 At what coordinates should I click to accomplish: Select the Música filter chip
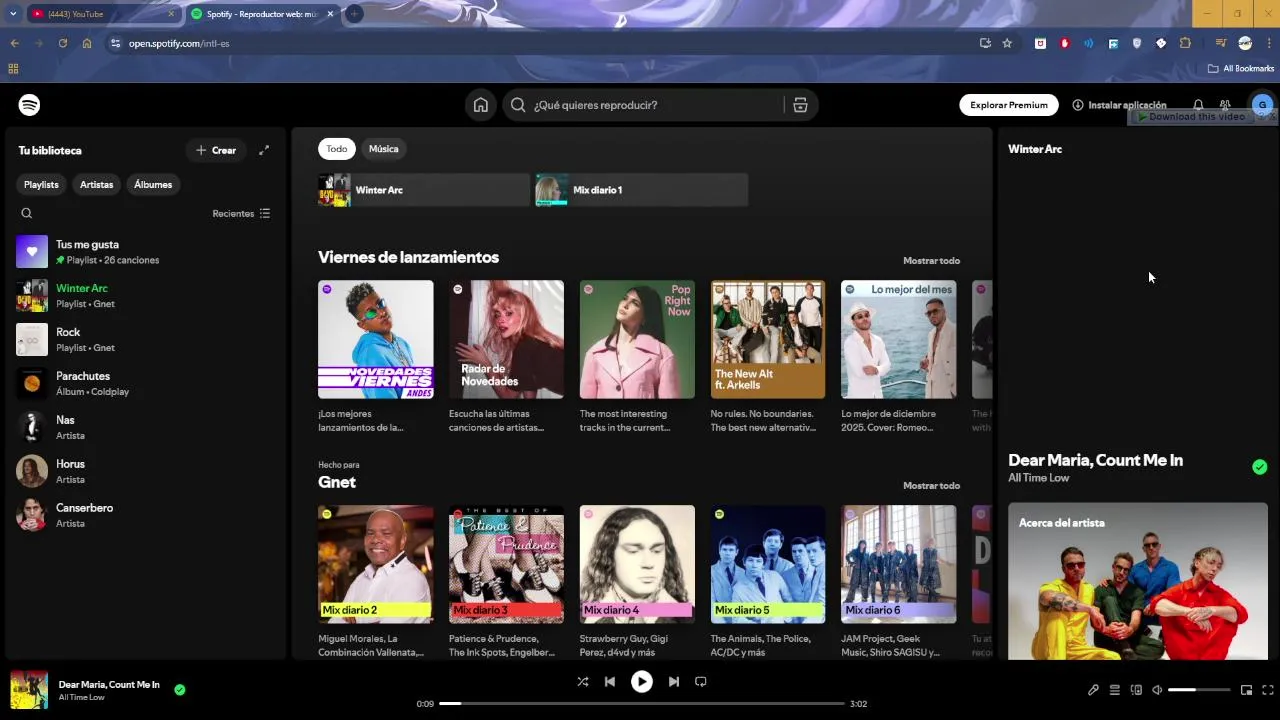[384, 149]
